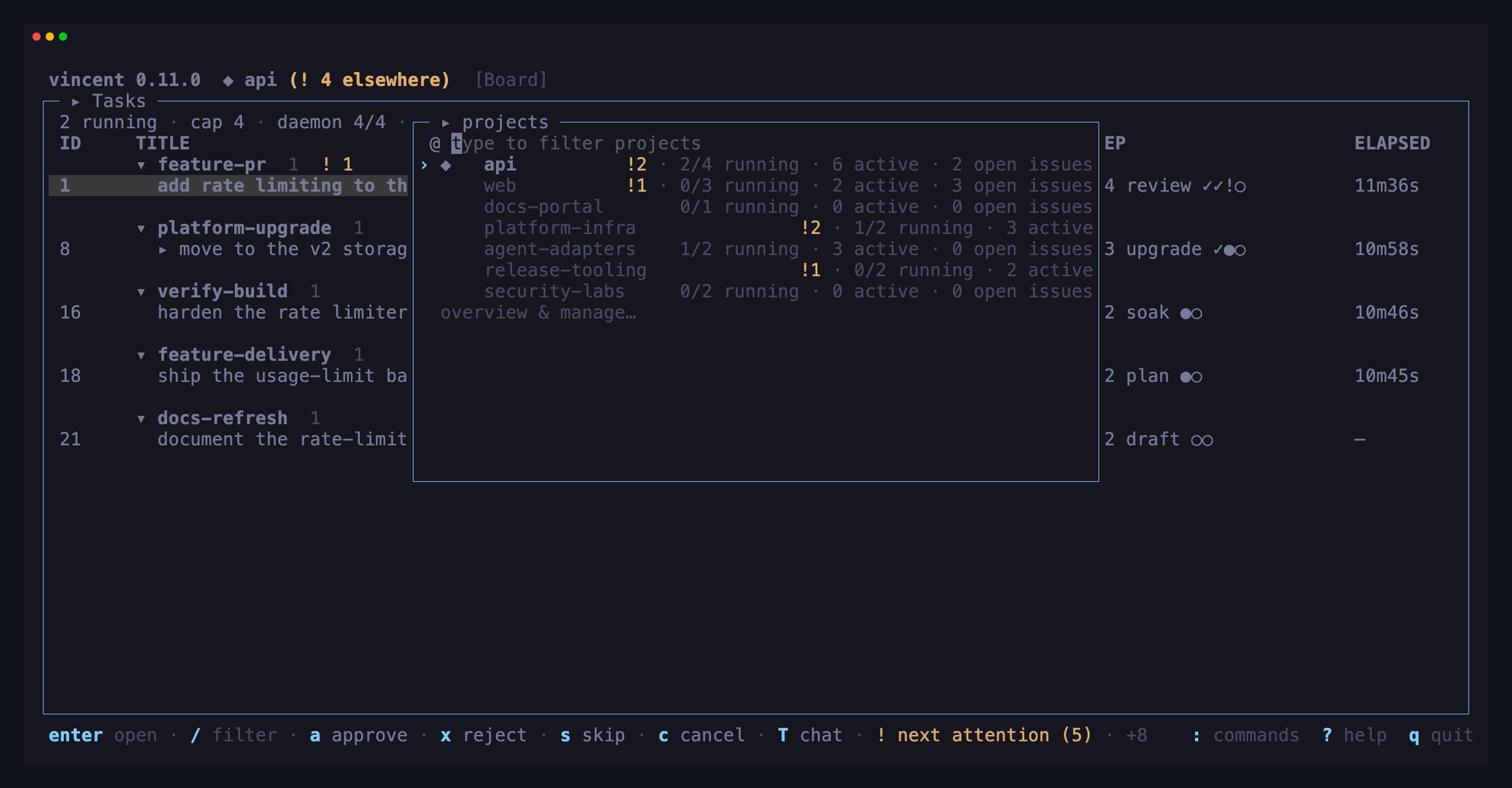Open 'overview & manage…' entry
The height and width of the screenshot is (788, 1512).
pos(538,313)
